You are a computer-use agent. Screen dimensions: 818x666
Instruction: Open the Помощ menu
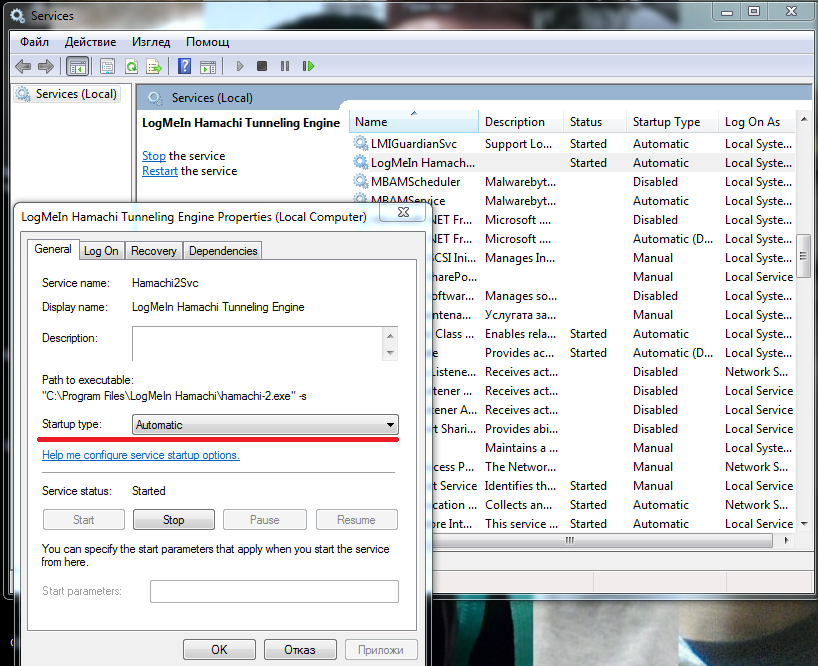(x=208, y=42)
